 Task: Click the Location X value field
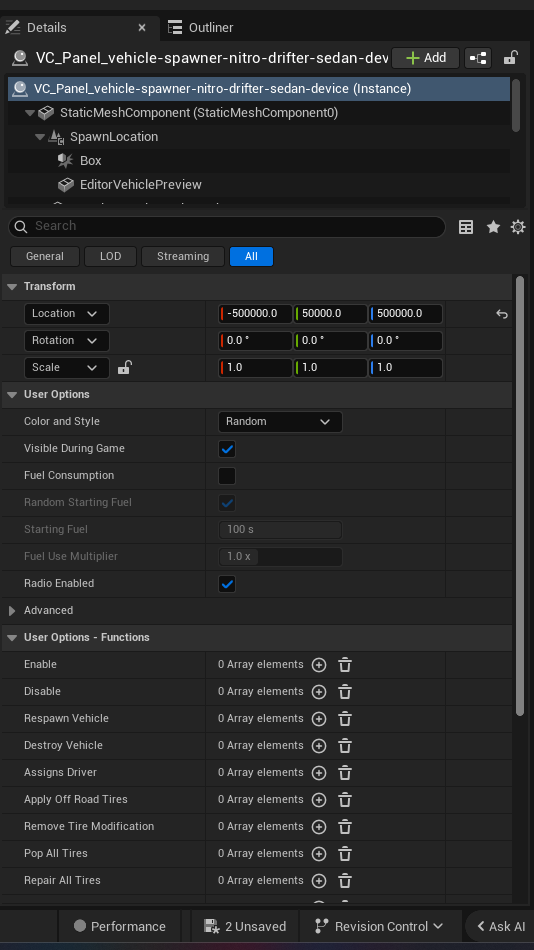point(255,314)
